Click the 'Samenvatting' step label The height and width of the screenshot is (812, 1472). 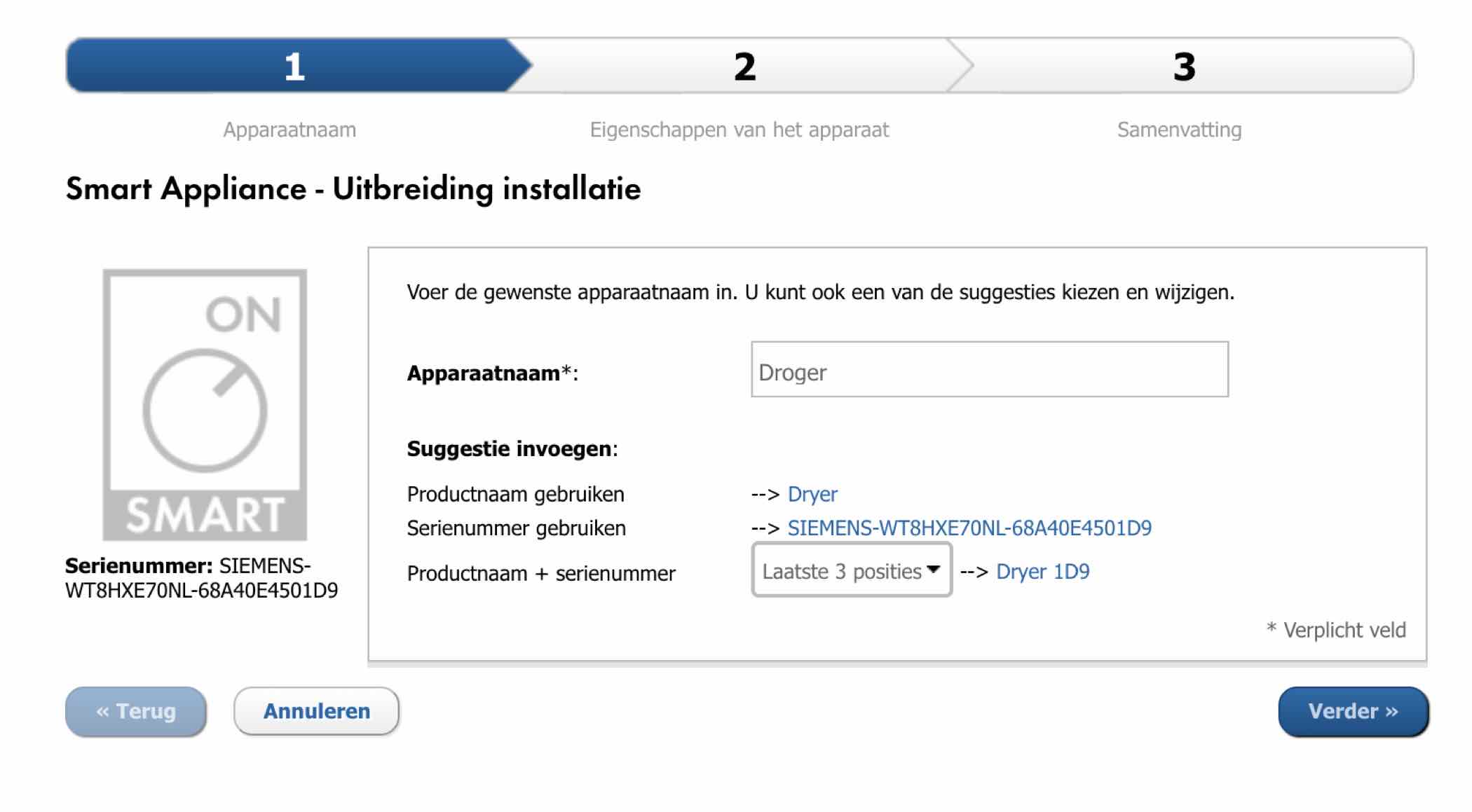click(x=1179, y=130)
